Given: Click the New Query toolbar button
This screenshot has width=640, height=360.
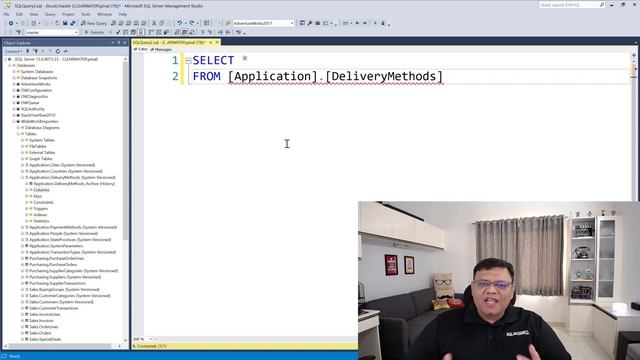Looking at the screenshot, I should [94, 23].
